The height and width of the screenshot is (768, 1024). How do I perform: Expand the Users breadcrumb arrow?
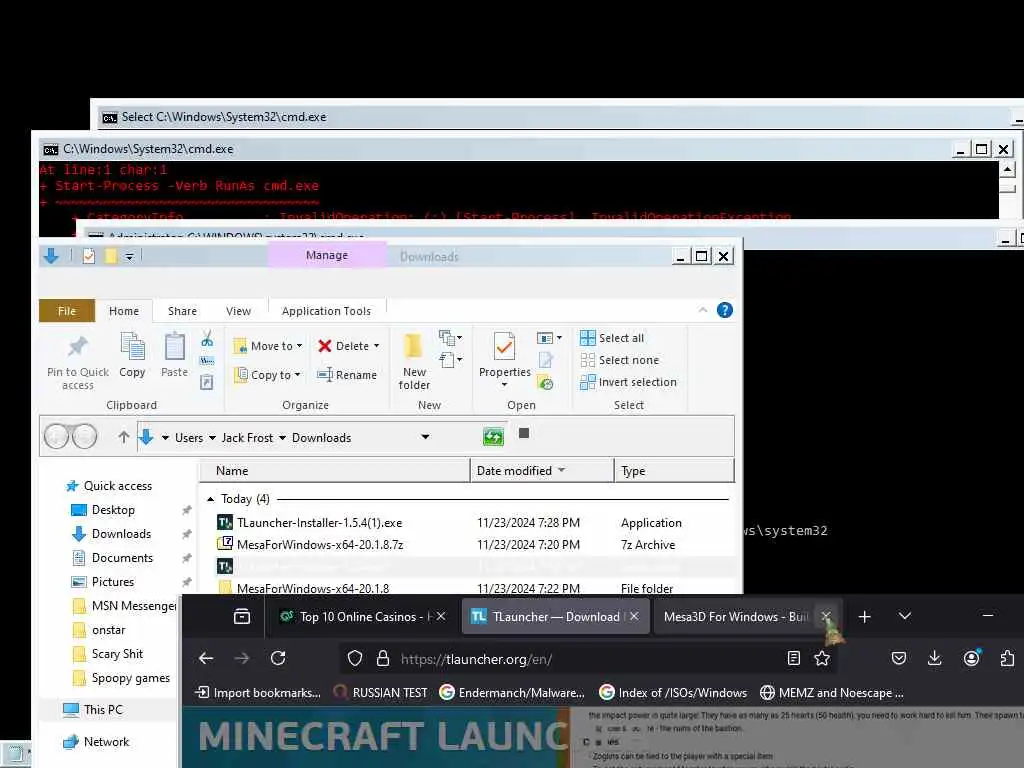click(212, 438)
